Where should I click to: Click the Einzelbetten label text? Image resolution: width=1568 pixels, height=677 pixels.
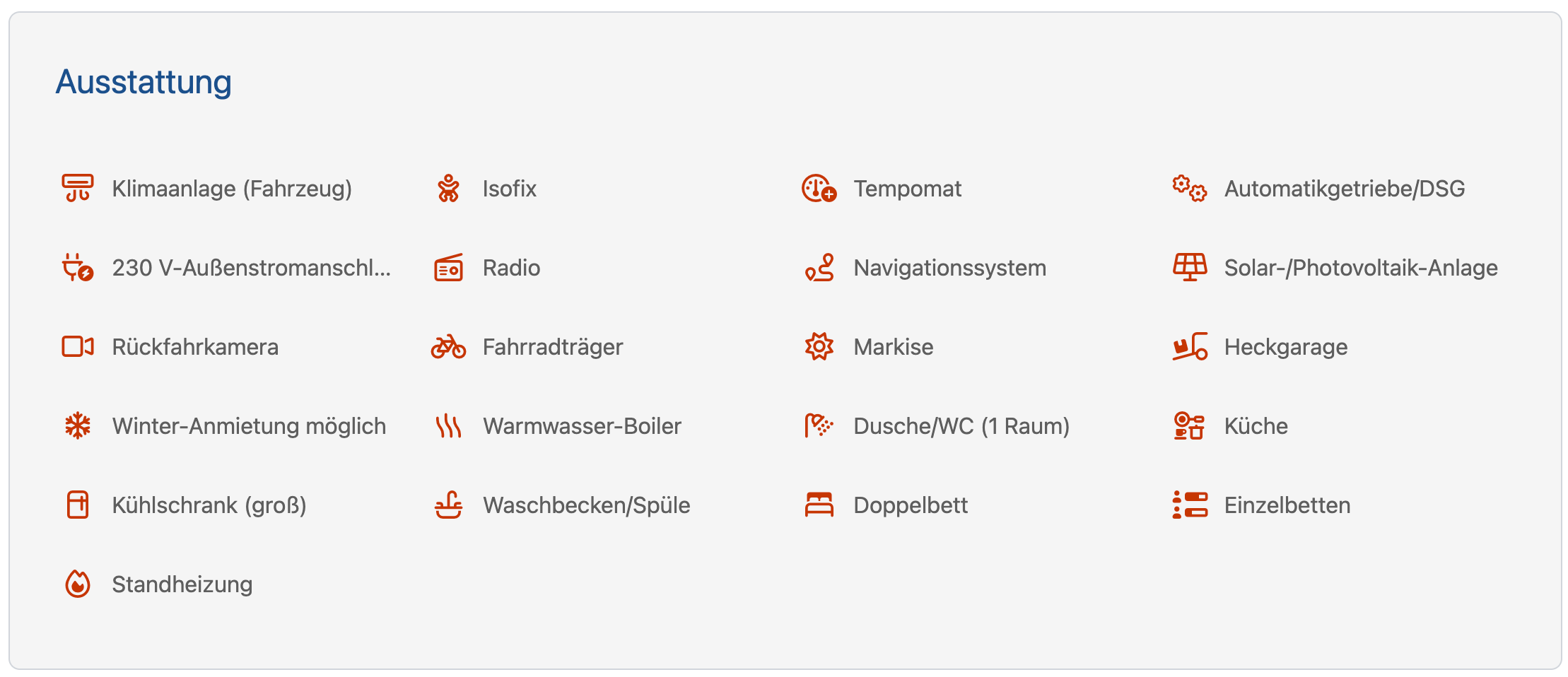point(1287,505)
